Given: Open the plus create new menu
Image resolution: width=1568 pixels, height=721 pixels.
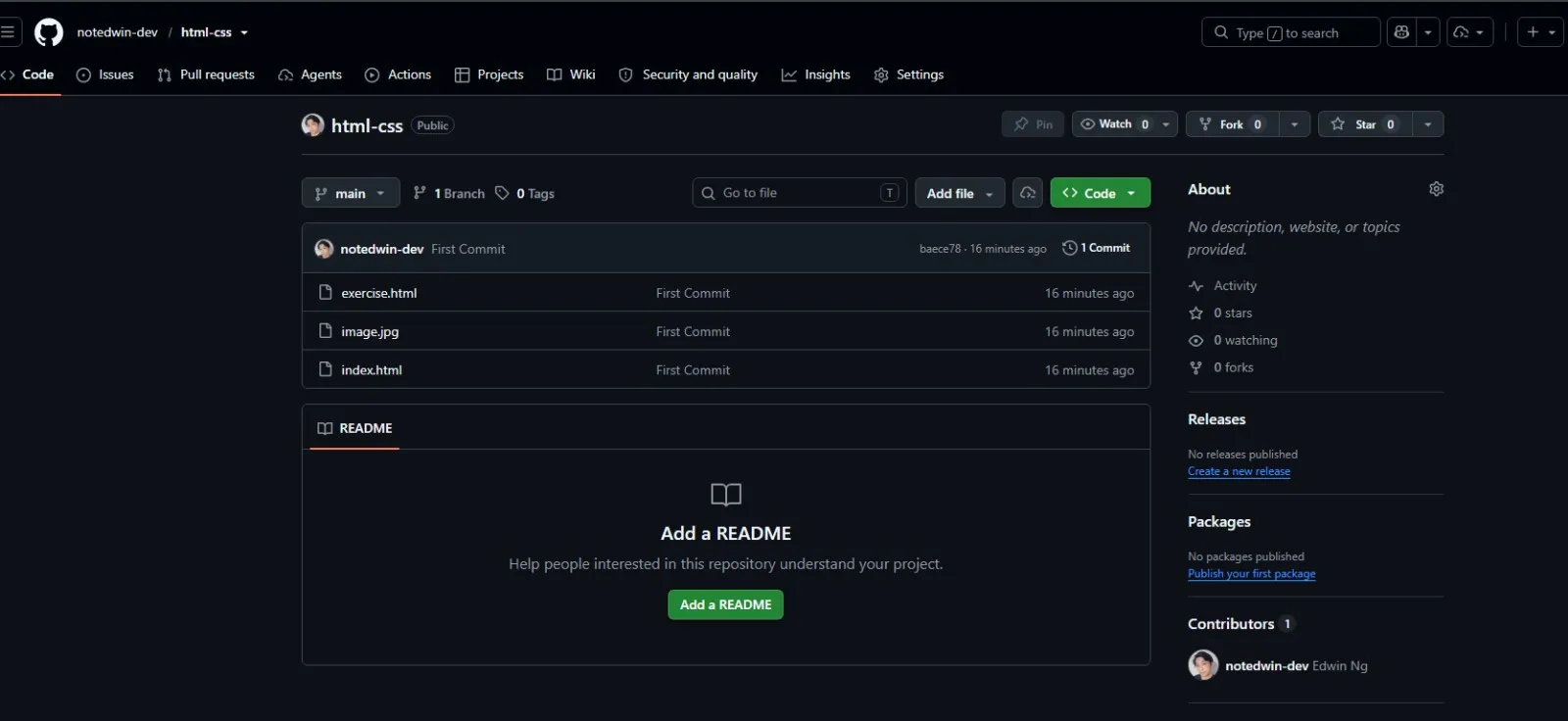Looking at the screenshot, I should pyautogui.click(x=1541, y=32).
